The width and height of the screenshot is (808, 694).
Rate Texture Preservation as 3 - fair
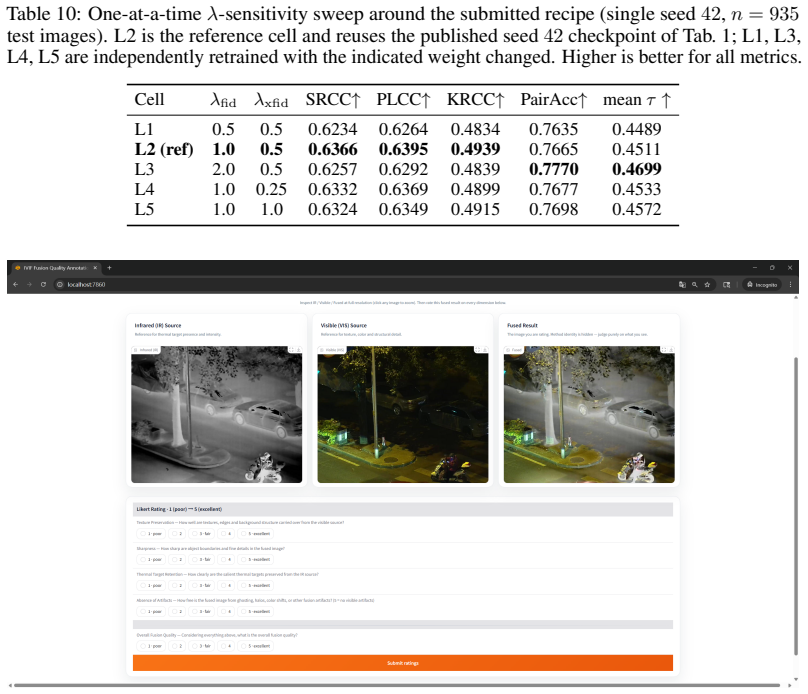coord(201,534)
